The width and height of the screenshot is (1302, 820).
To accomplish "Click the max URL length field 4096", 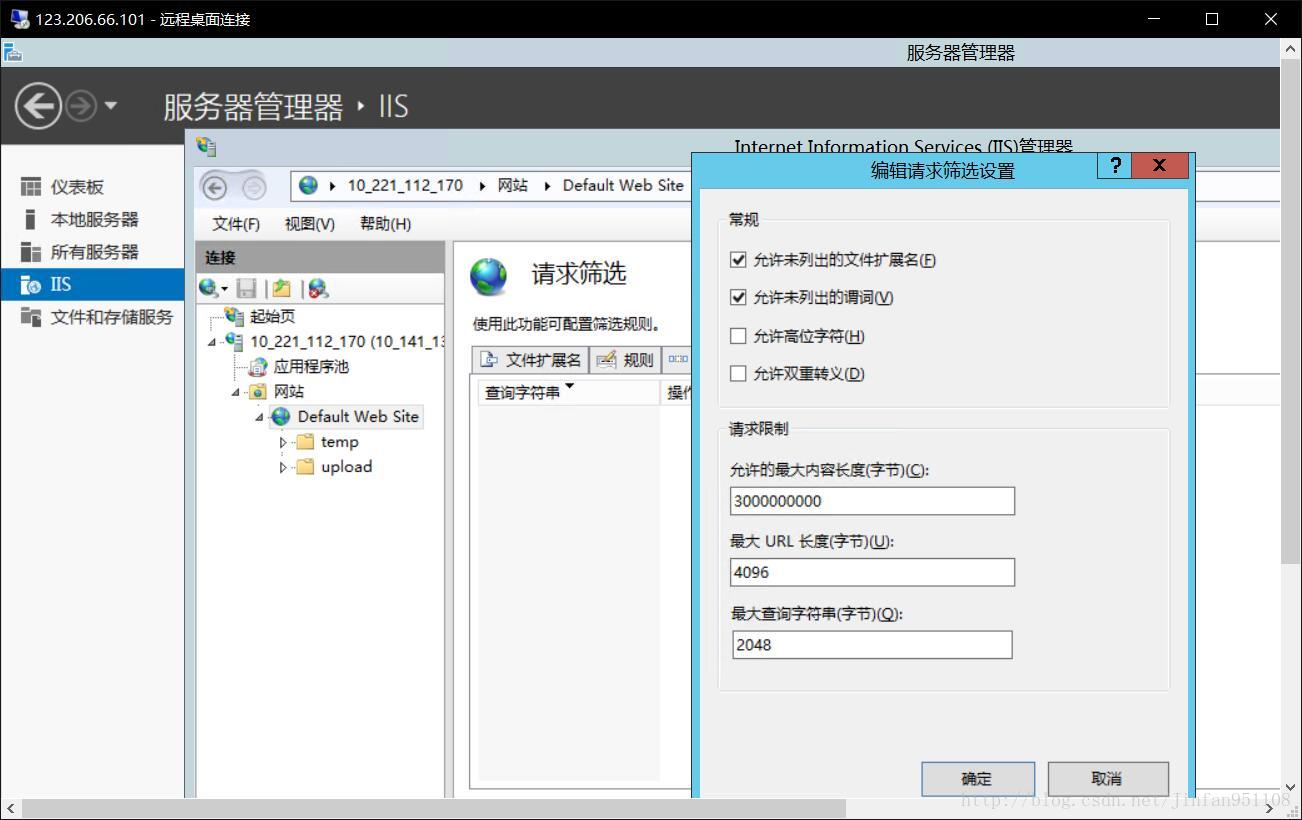I will coord(872,572).
